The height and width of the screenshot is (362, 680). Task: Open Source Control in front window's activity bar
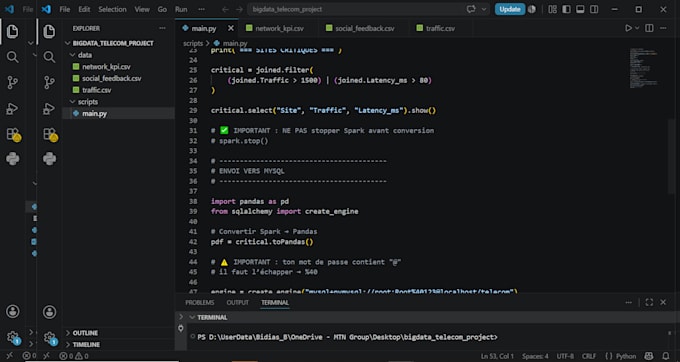pyautogui.click(x=49, y=82)
